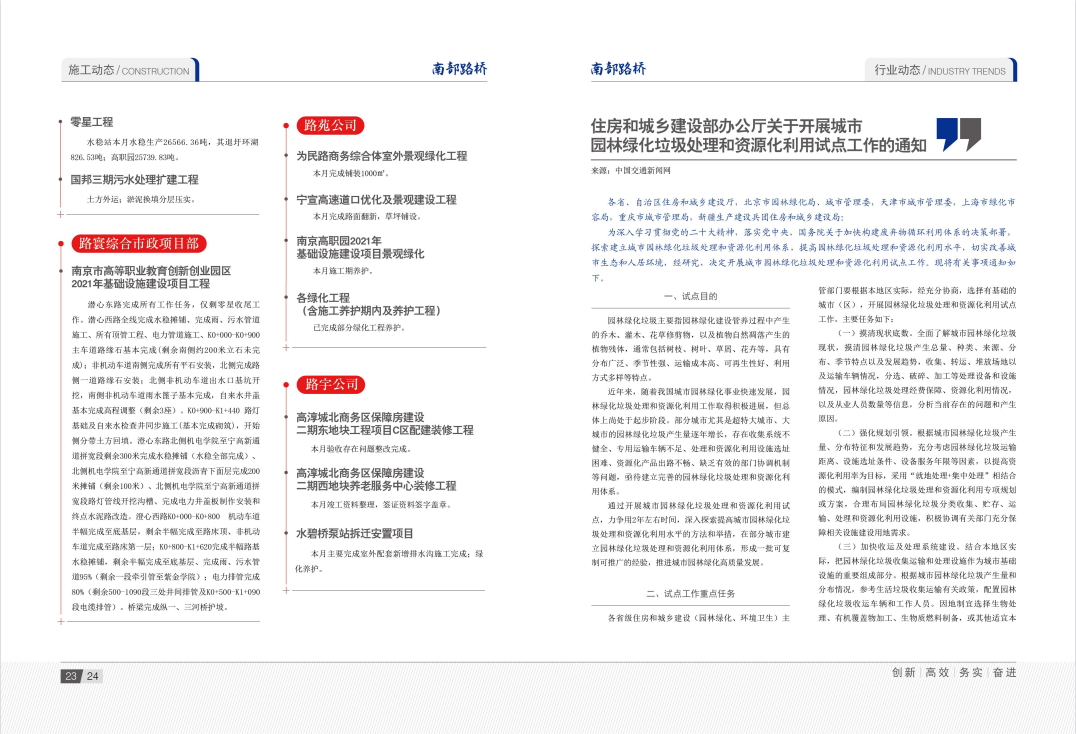Click the 南部路桥 logo on the right page
Image resolution: width=1076 pixels, height=734 pixels.
pyautogui.click(x=618, y=69)
